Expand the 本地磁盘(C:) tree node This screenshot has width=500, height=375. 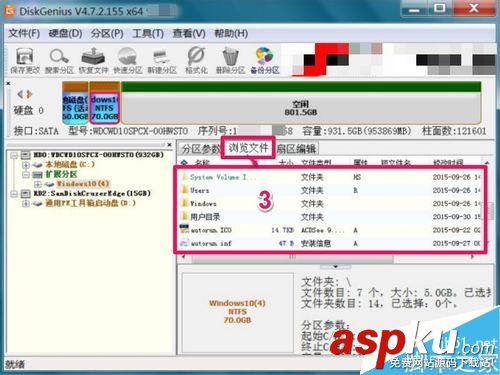26,165
